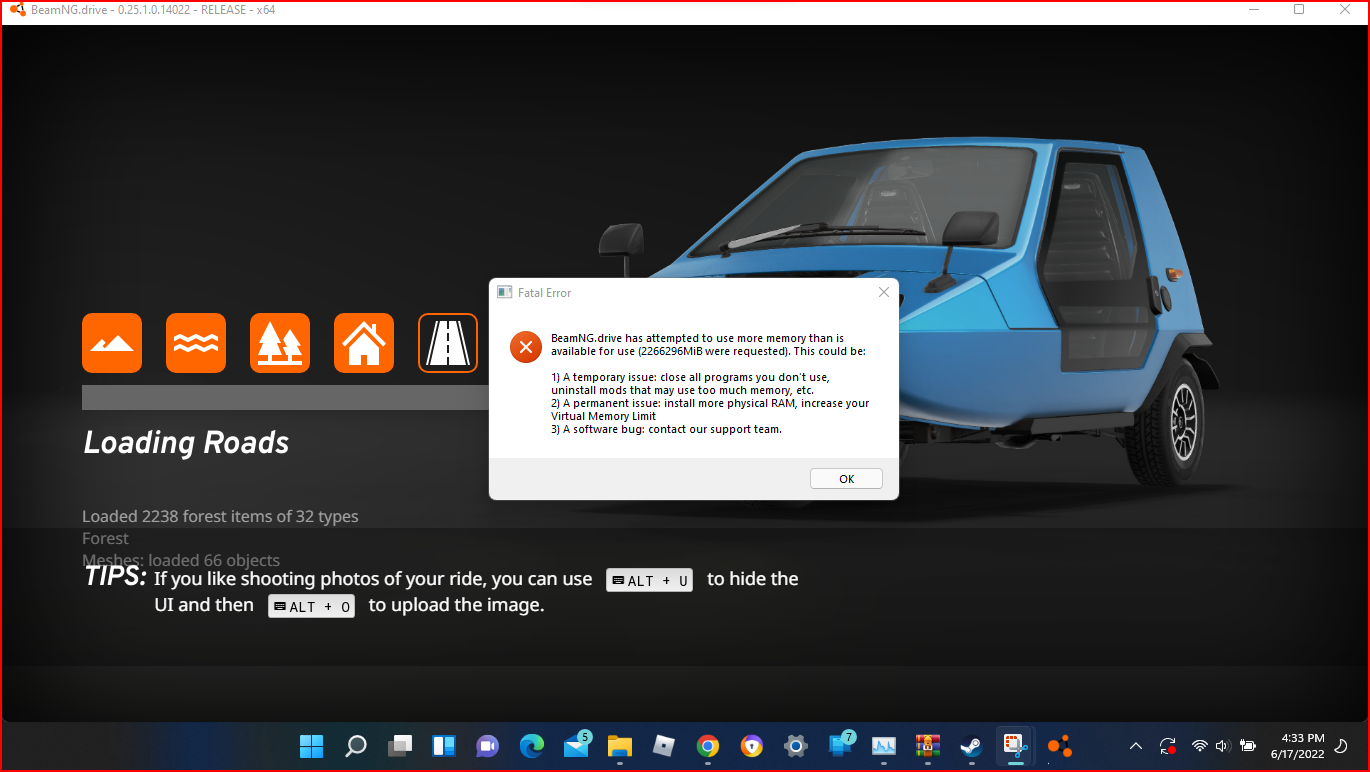Click the battery tray icon
This screenshot has height=772, width=1370.
click(x=1247, y=746)
